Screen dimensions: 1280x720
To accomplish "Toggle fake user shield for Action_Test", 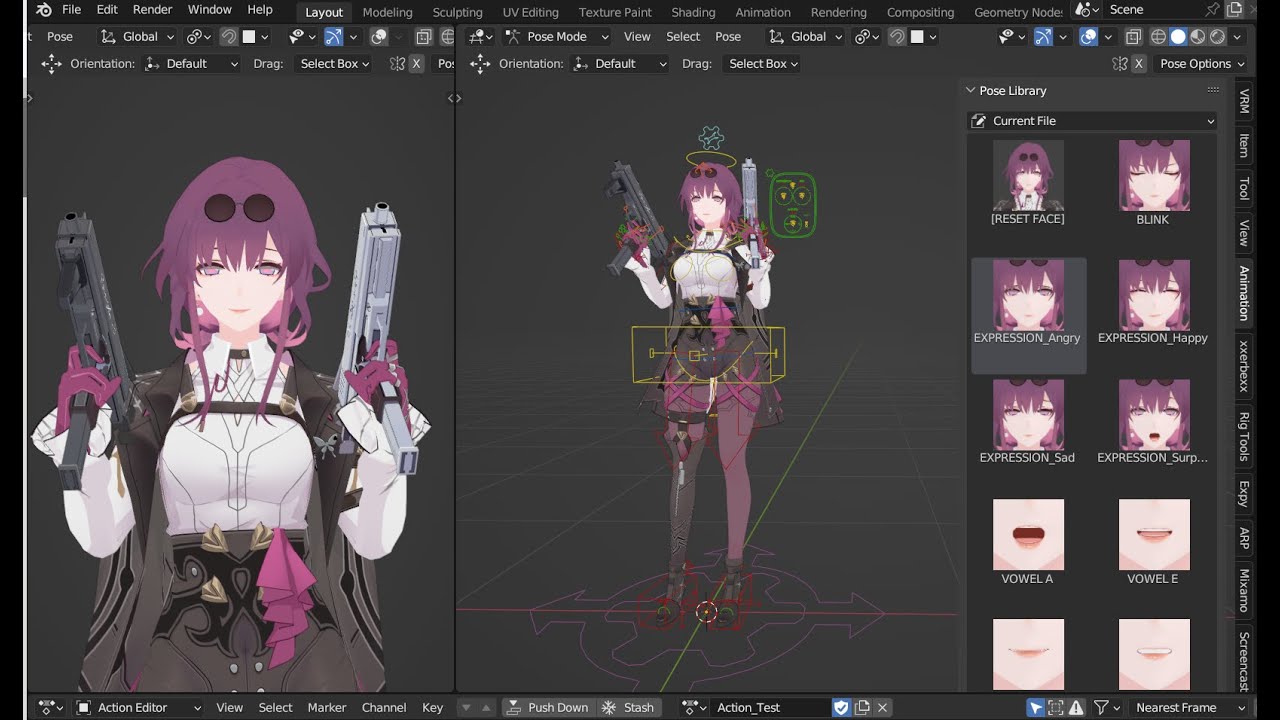I will [x=841, y=707].
